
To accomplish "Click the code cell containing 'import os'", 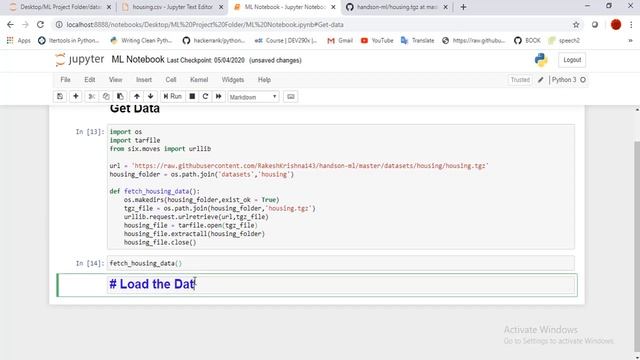I will tap(341, 187).
